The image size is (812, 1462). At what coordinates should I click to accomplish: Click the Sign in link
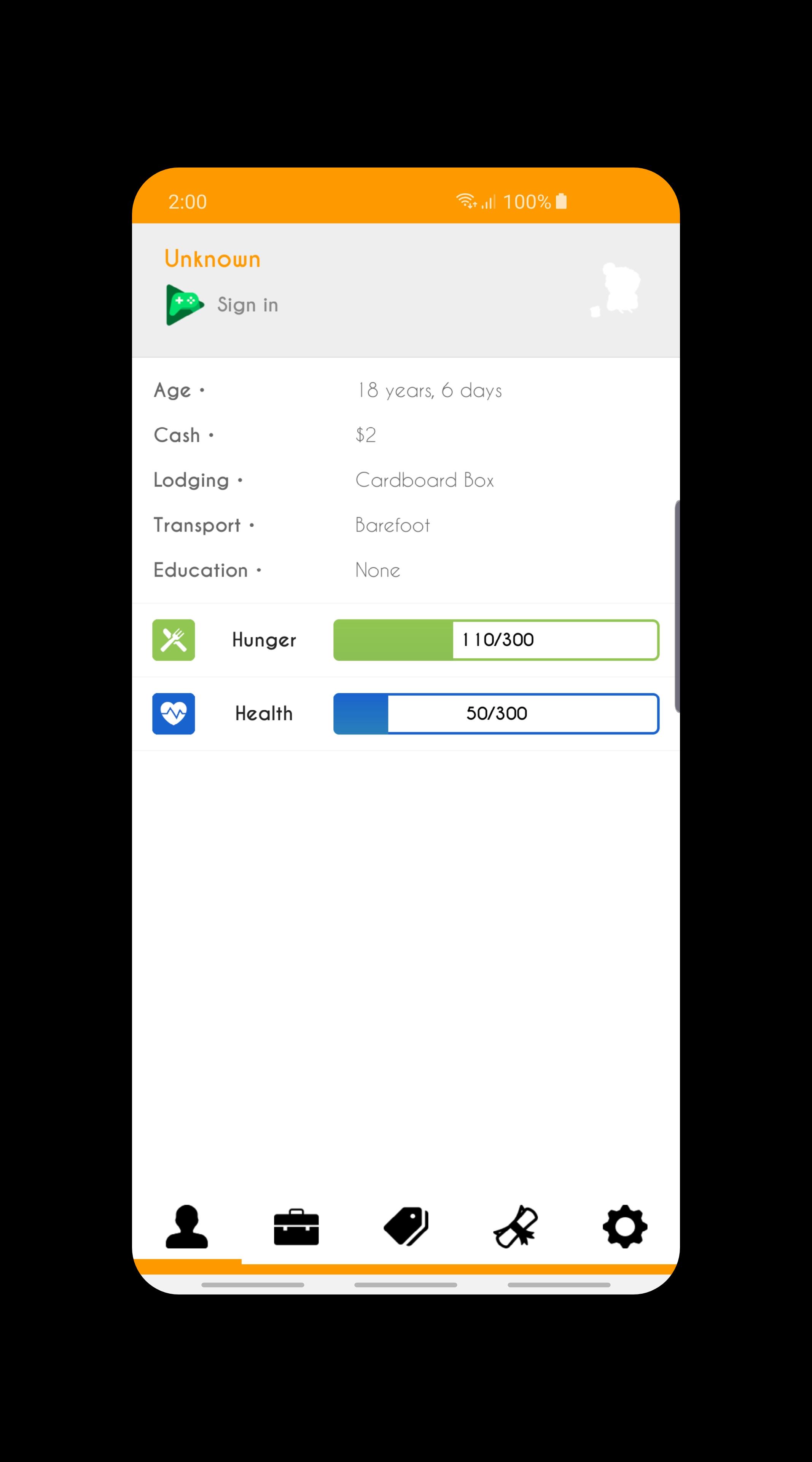click(248, 305)
